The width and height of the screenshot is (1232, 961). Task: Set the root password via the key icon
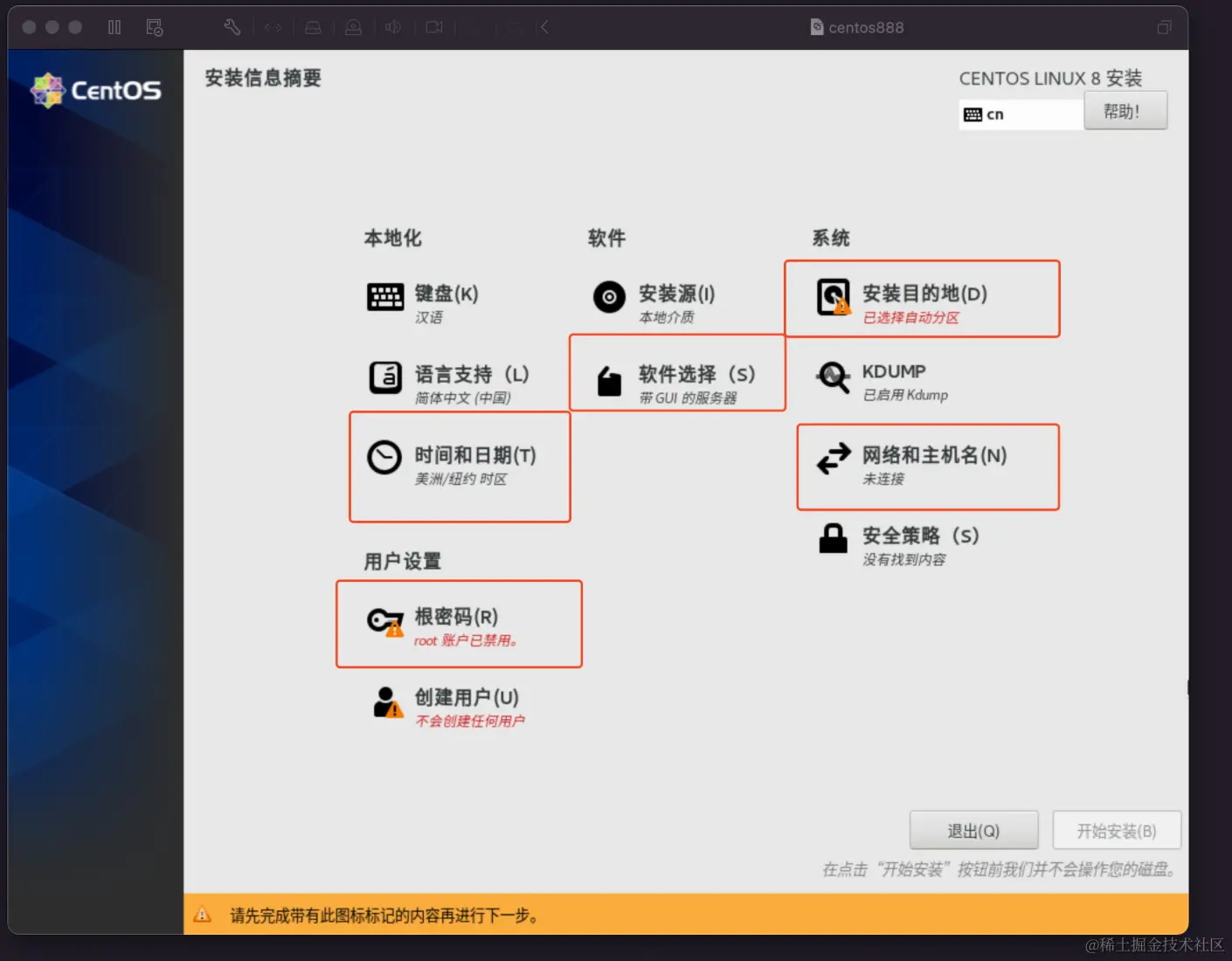coord(385,621)
